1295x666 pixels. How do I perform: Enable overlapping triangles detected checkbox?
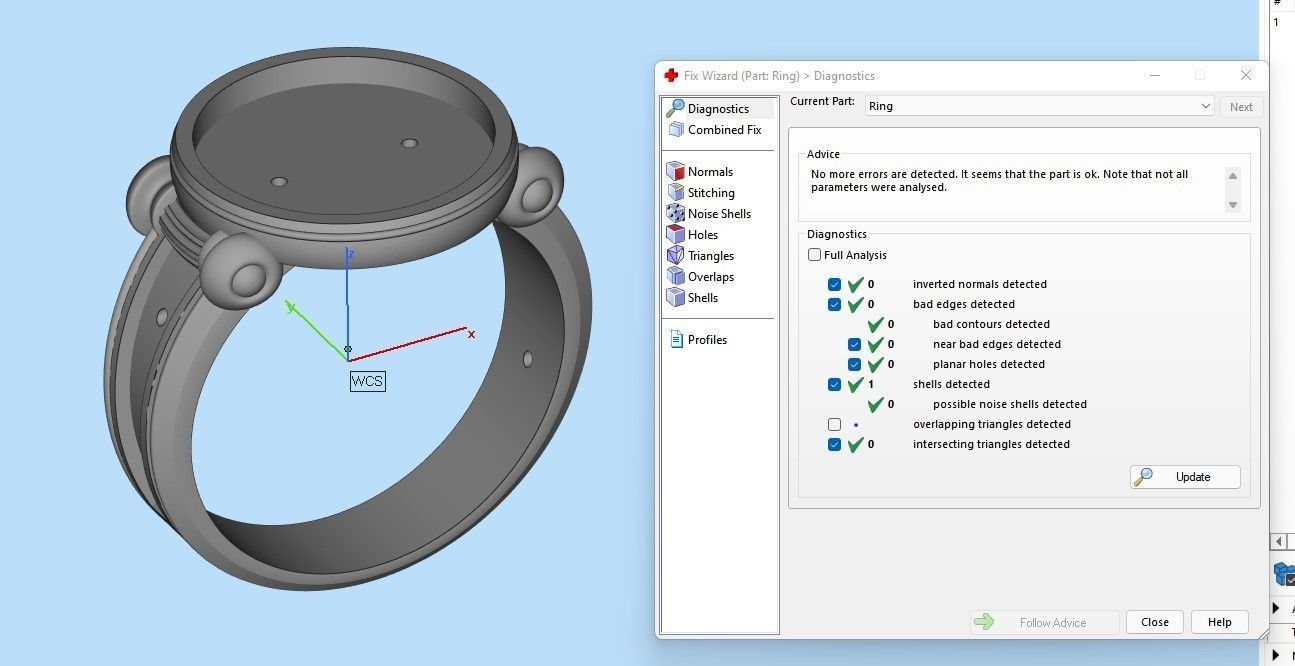coord(835,424)
